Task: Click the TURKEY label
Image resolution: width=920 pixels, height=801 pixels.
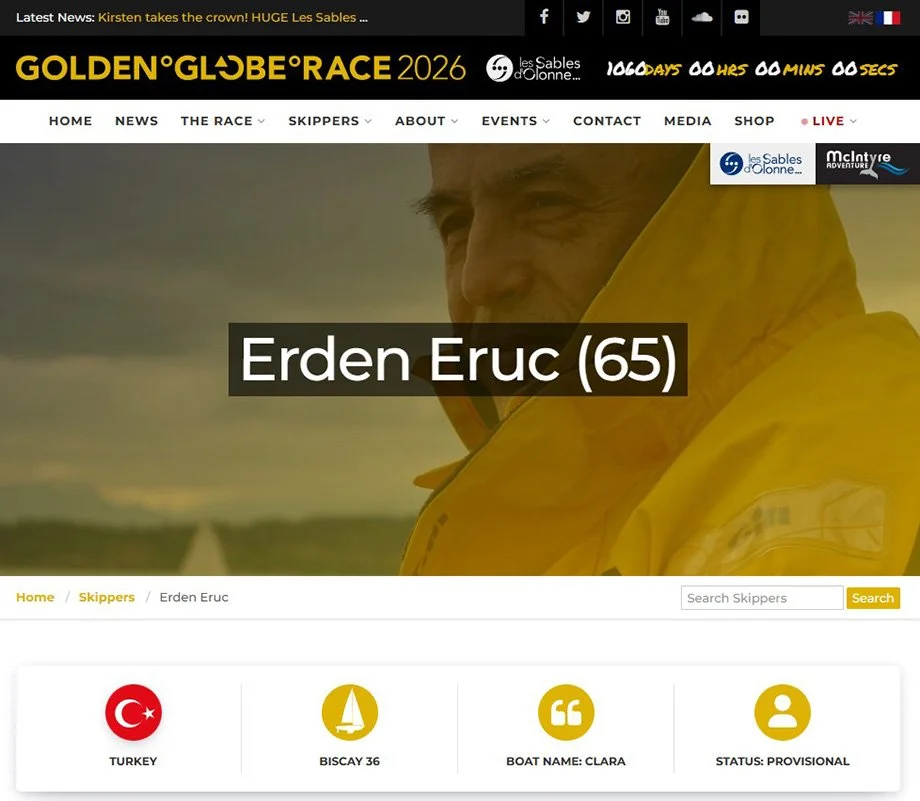Action: pyautogui.click(x=133, y=761)
